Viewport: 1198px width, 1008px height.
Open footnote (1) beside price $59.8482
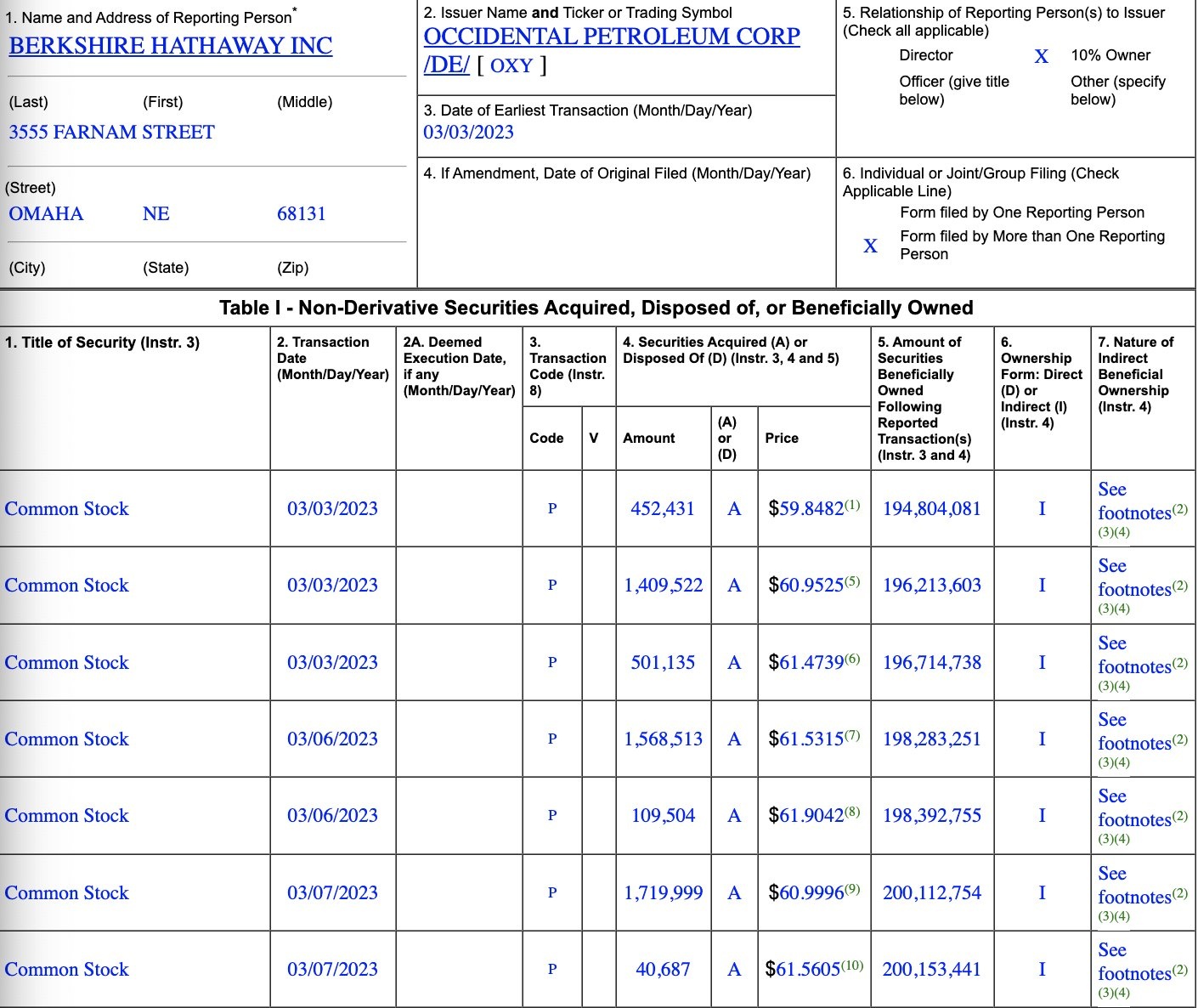852,505
